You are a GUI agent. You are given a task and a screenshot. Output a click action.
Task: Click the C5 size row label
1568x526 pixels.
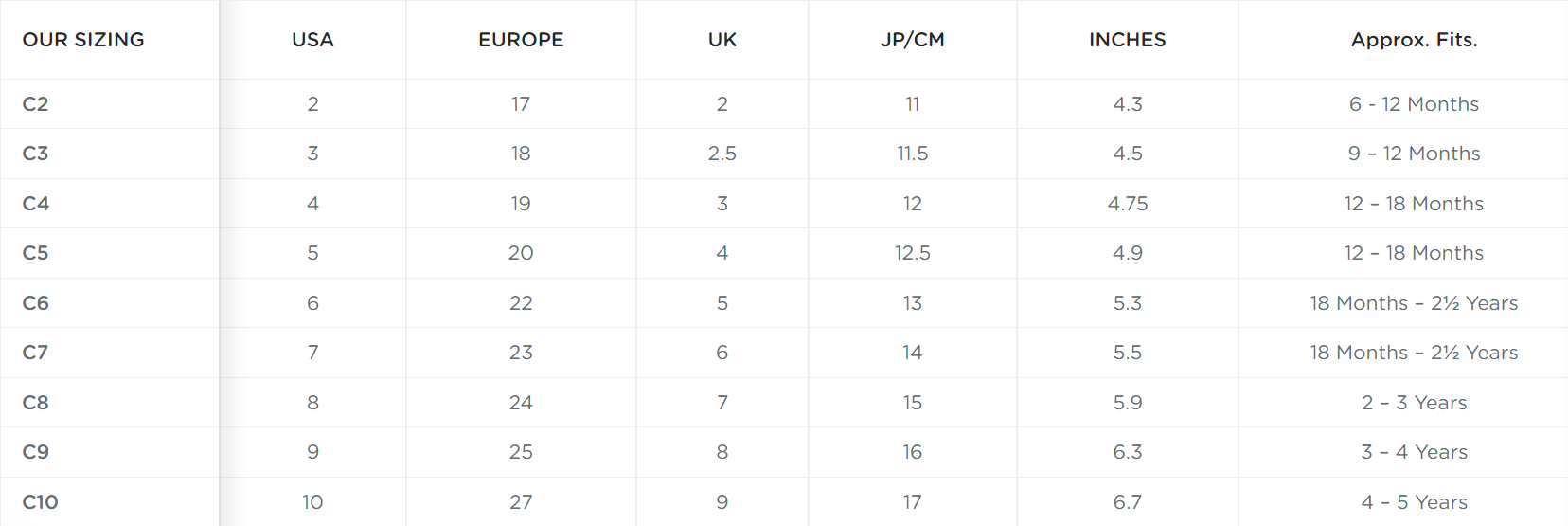(35, 253)
